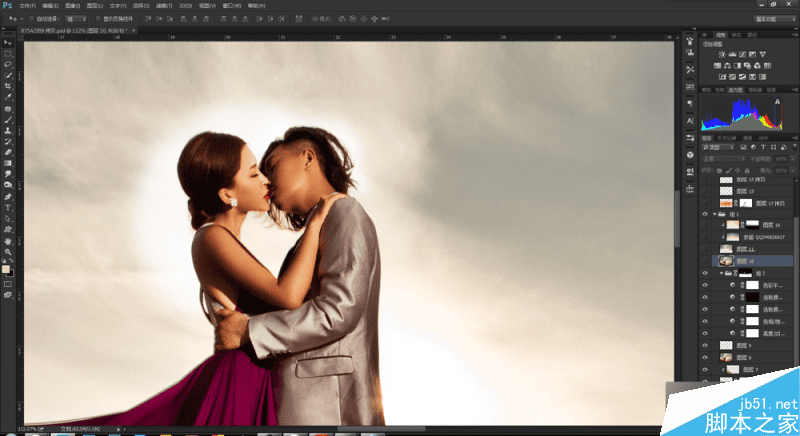The height and width of the screenshot is (436, 800).
Task: Add a Vibrance adjustment (triangle icon)
Action: 763,54
